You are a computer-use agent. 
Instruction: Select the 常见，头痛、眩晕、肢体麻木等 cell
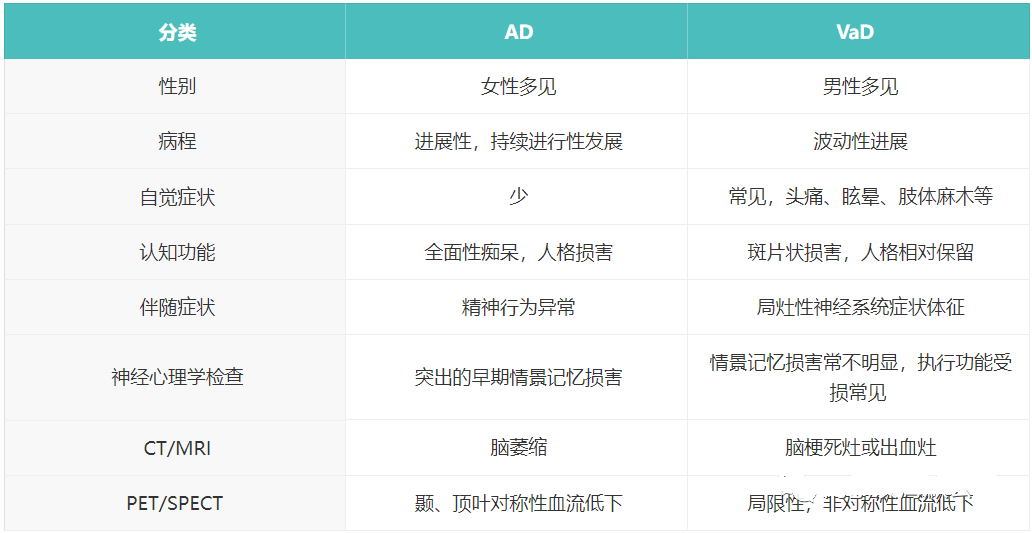click(x=859, y=197)
